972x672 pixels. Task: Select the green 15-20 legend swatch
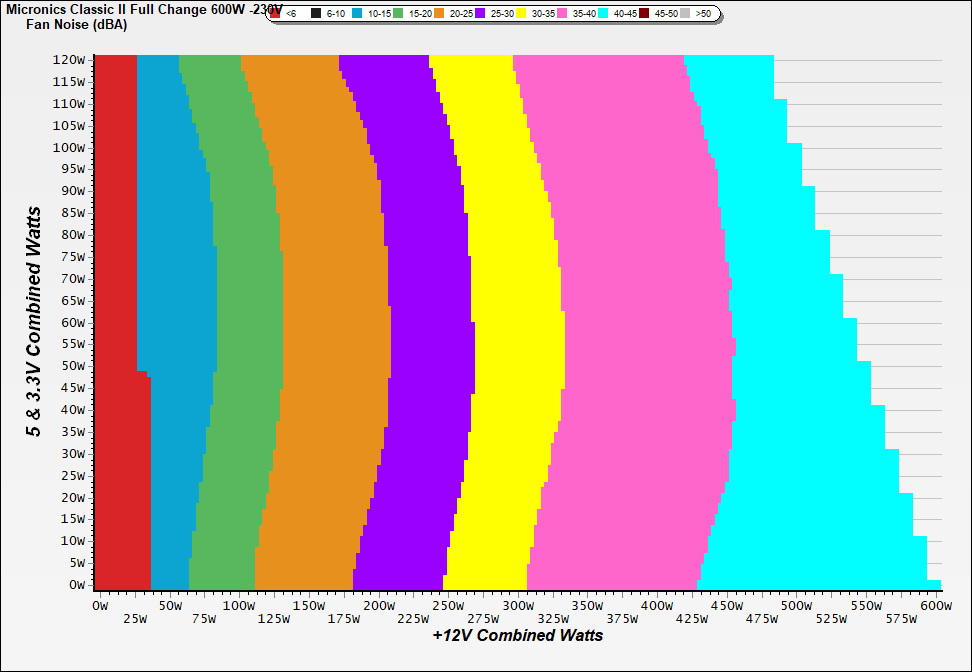click(398, 14)
